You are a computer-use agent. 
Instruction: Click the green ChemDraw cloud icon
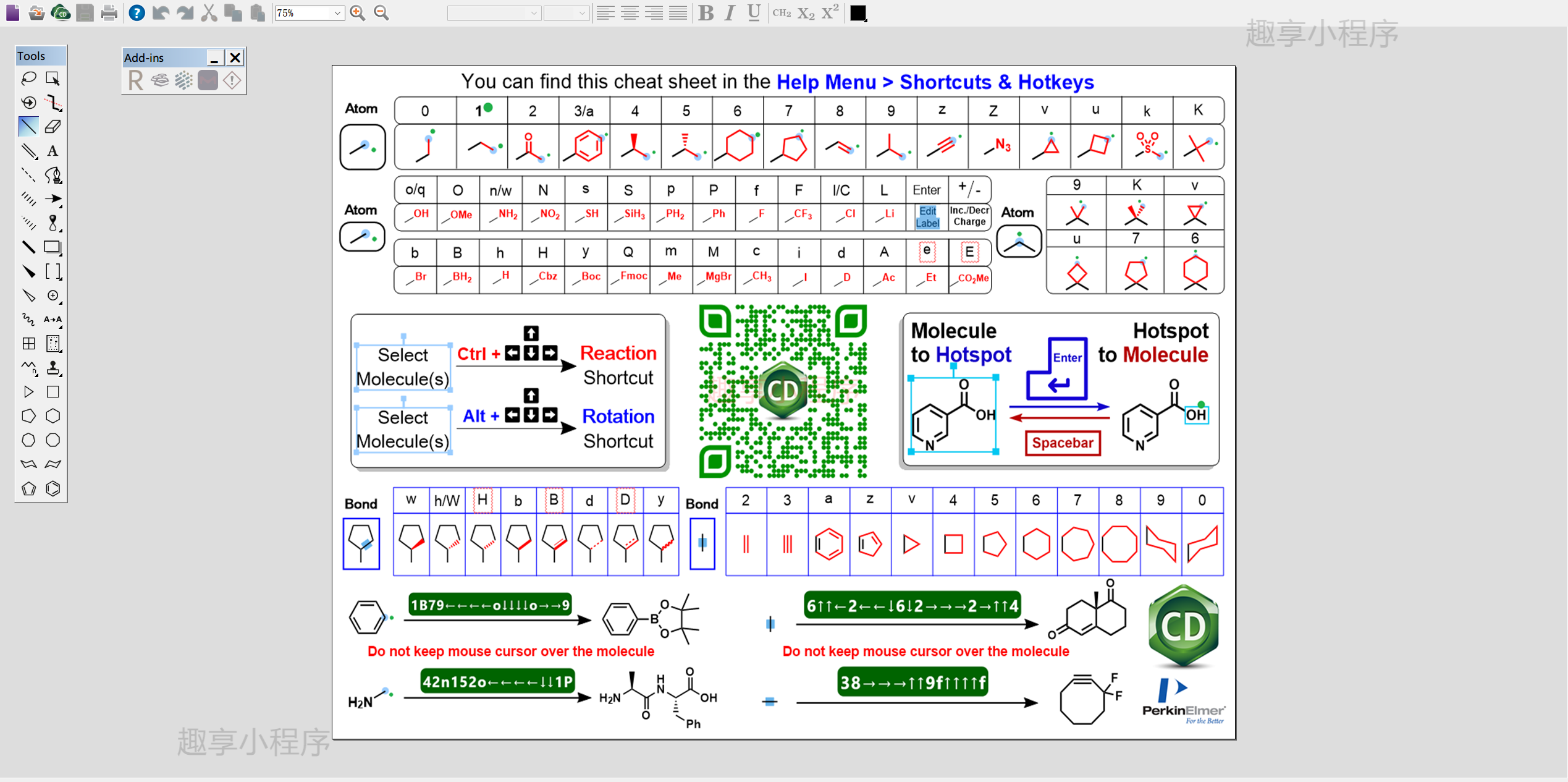tap(61, 12)
